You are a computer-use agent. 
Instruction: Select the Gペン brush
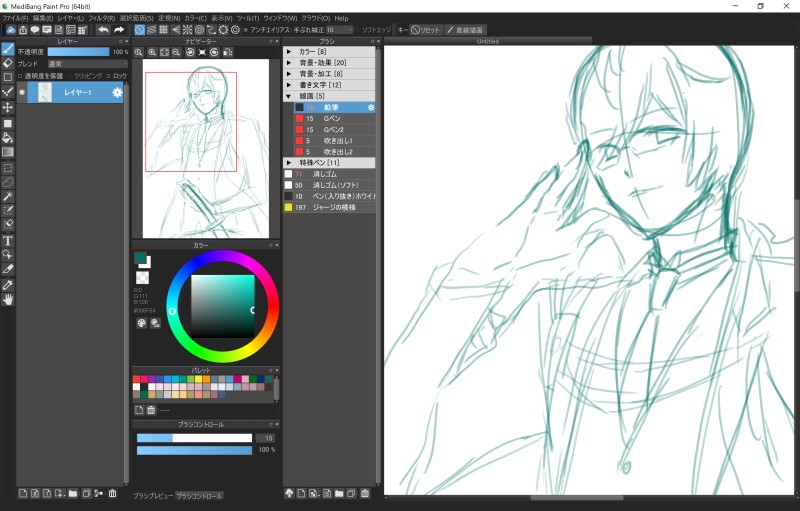tap(335, 119)
